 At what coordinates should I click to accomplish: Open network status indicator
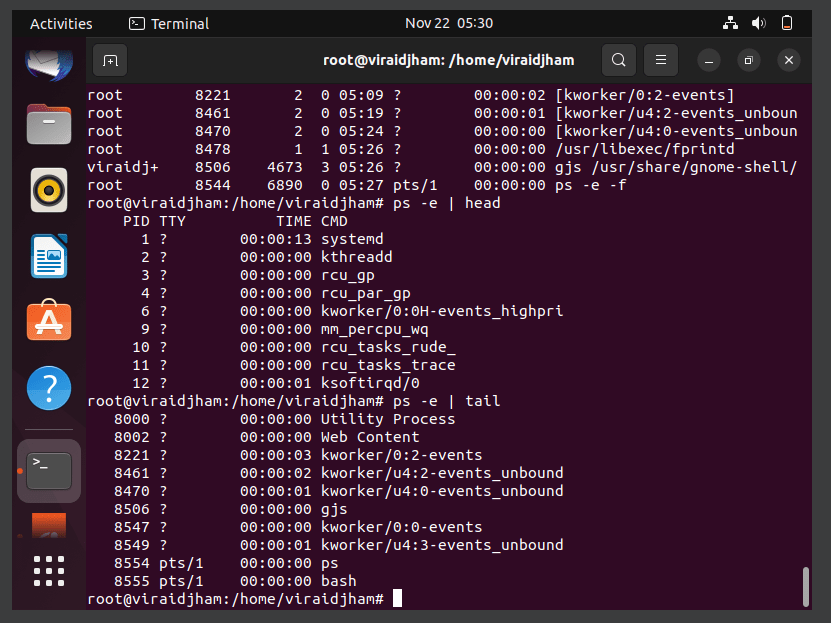pyautogui.click(x=730, y=23)
